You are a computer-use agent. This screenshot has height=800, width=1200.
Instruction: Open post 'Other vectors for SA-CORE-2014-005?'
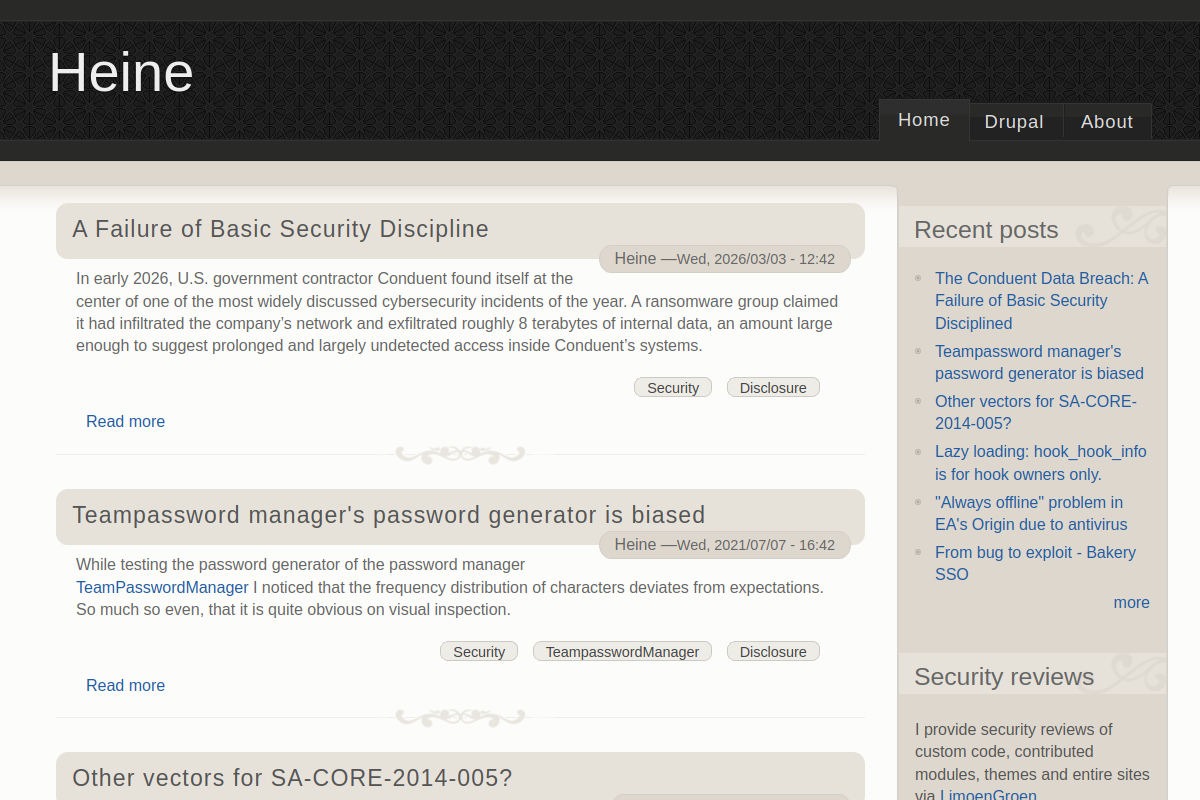pos(292,778)
